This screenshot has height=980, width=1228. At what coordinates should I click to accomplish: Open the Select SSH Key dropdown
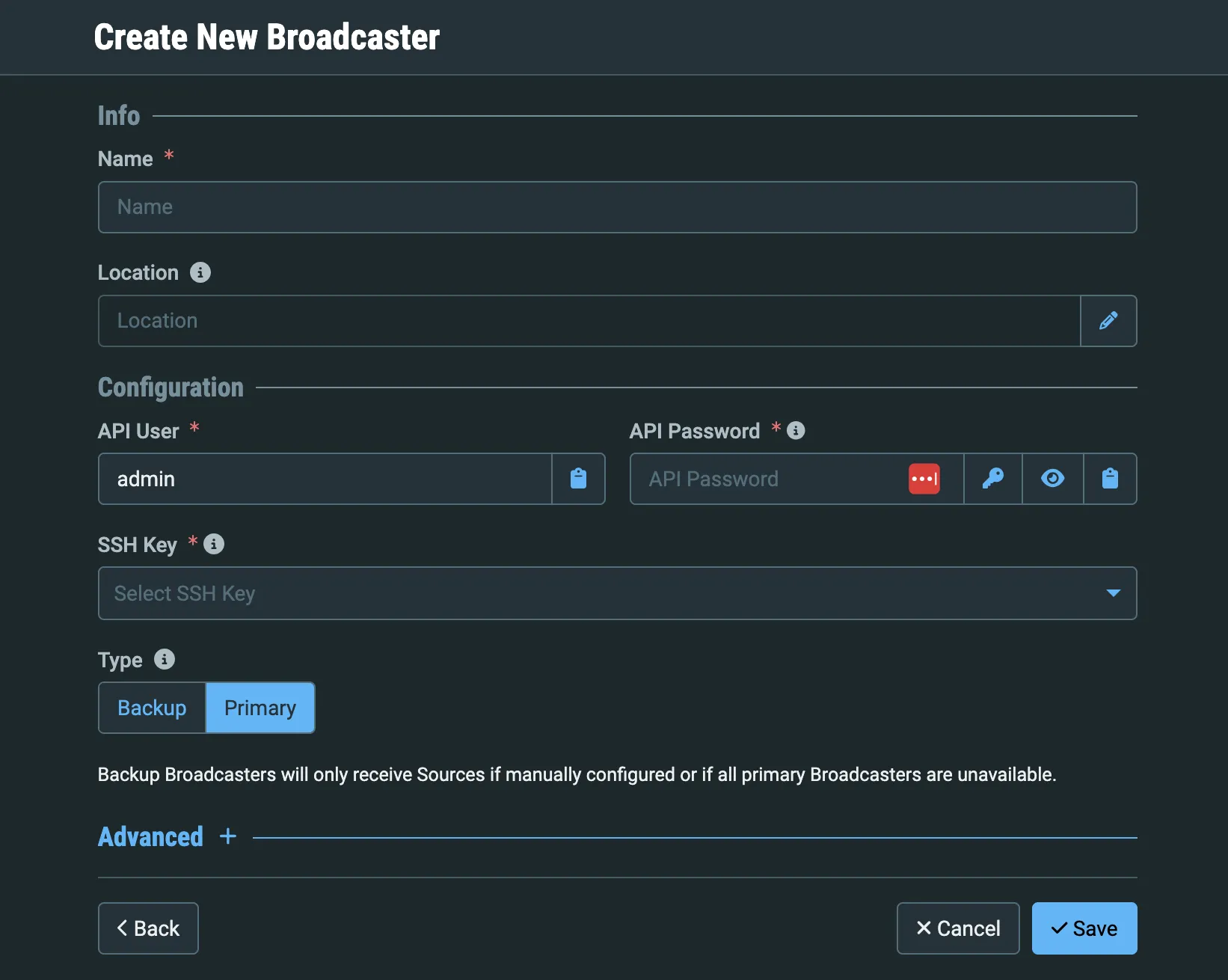(618, 593)
